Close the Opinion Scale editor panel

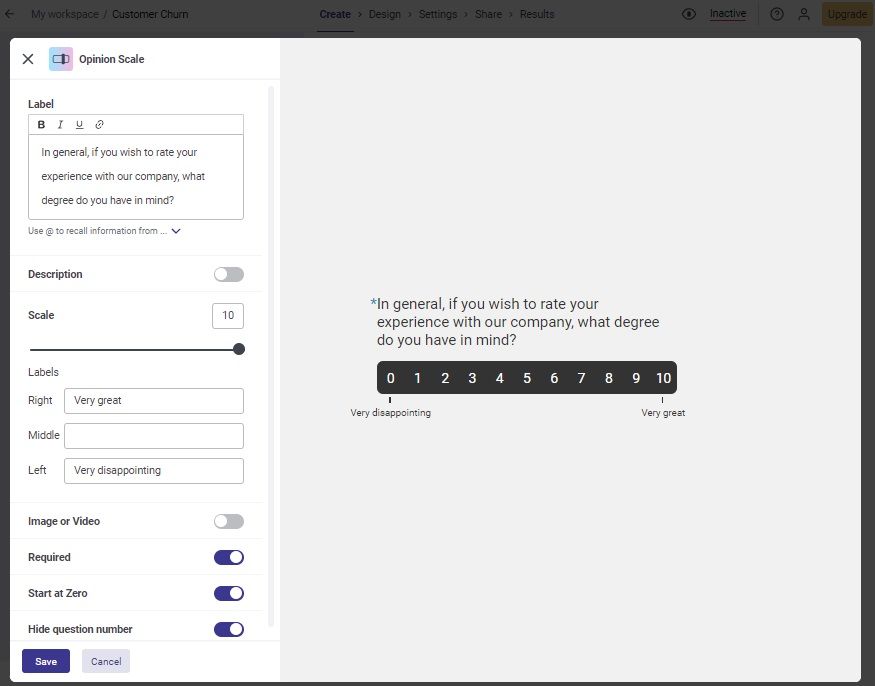click(28, 59)
